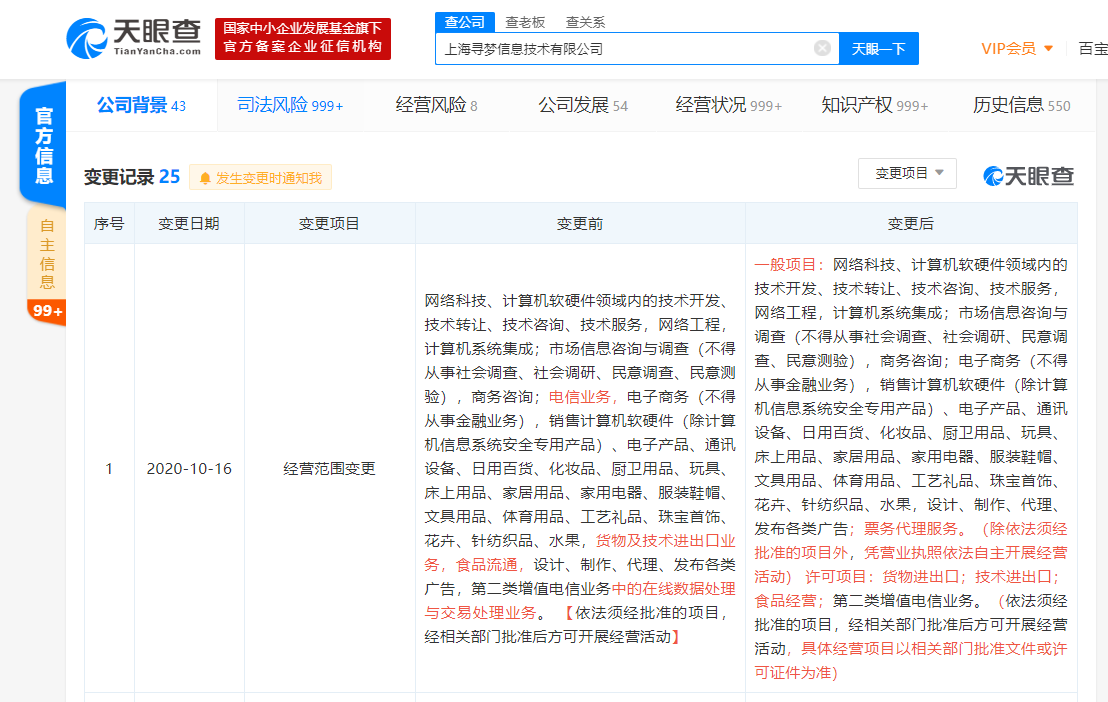Click the 变更项目 column header
The height and width of the screenshot is (702, 1108).
[x=329, y=223]
